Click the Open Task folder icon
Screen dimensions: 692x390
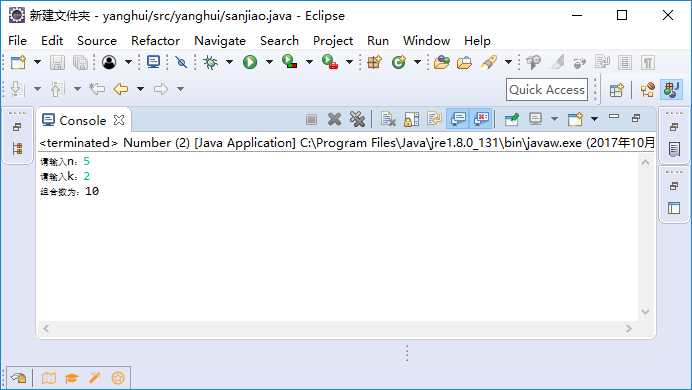pos(464,63)
